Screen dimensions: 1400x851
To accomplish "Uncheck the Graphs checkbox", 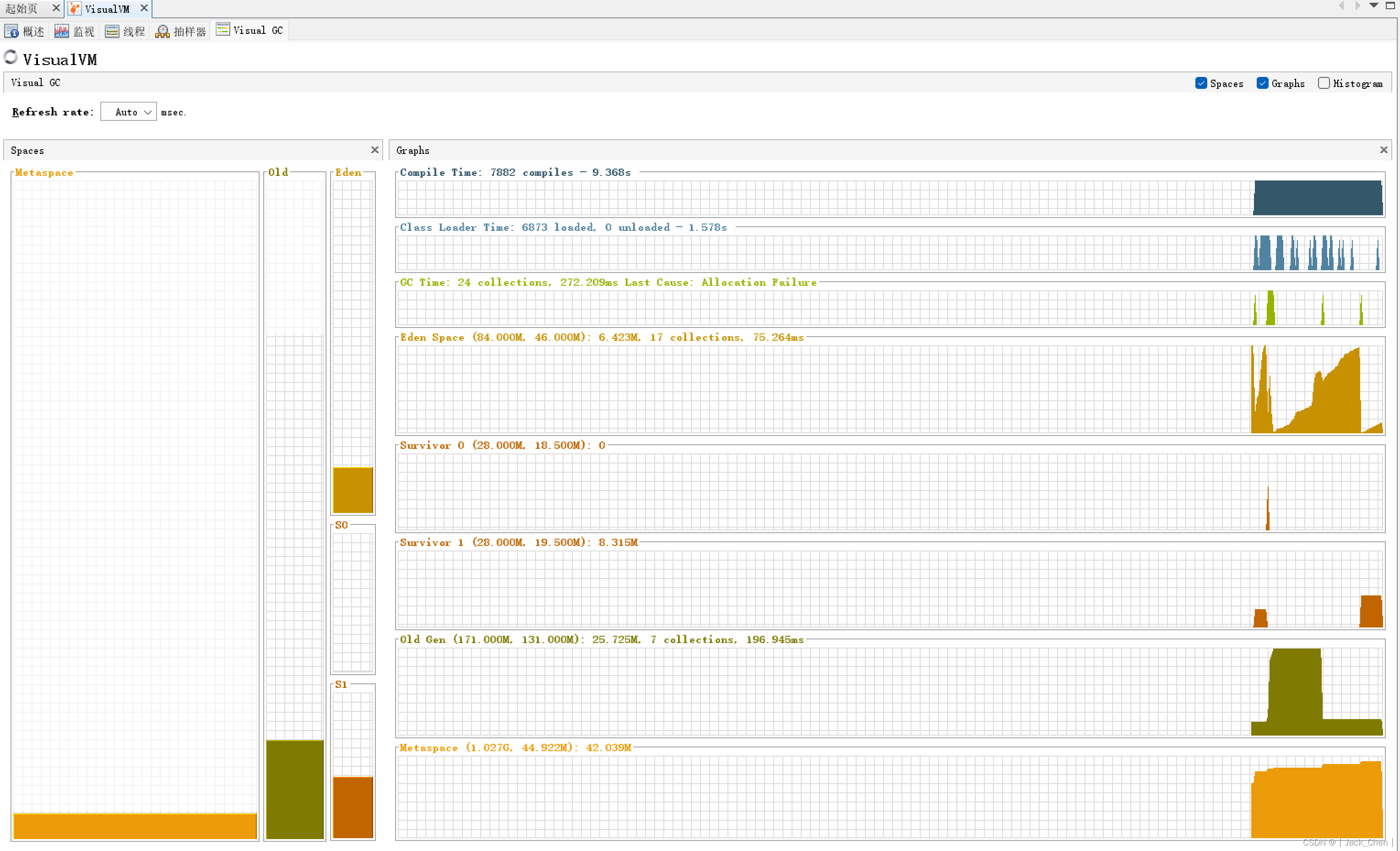I will [x=1263, y=83].
